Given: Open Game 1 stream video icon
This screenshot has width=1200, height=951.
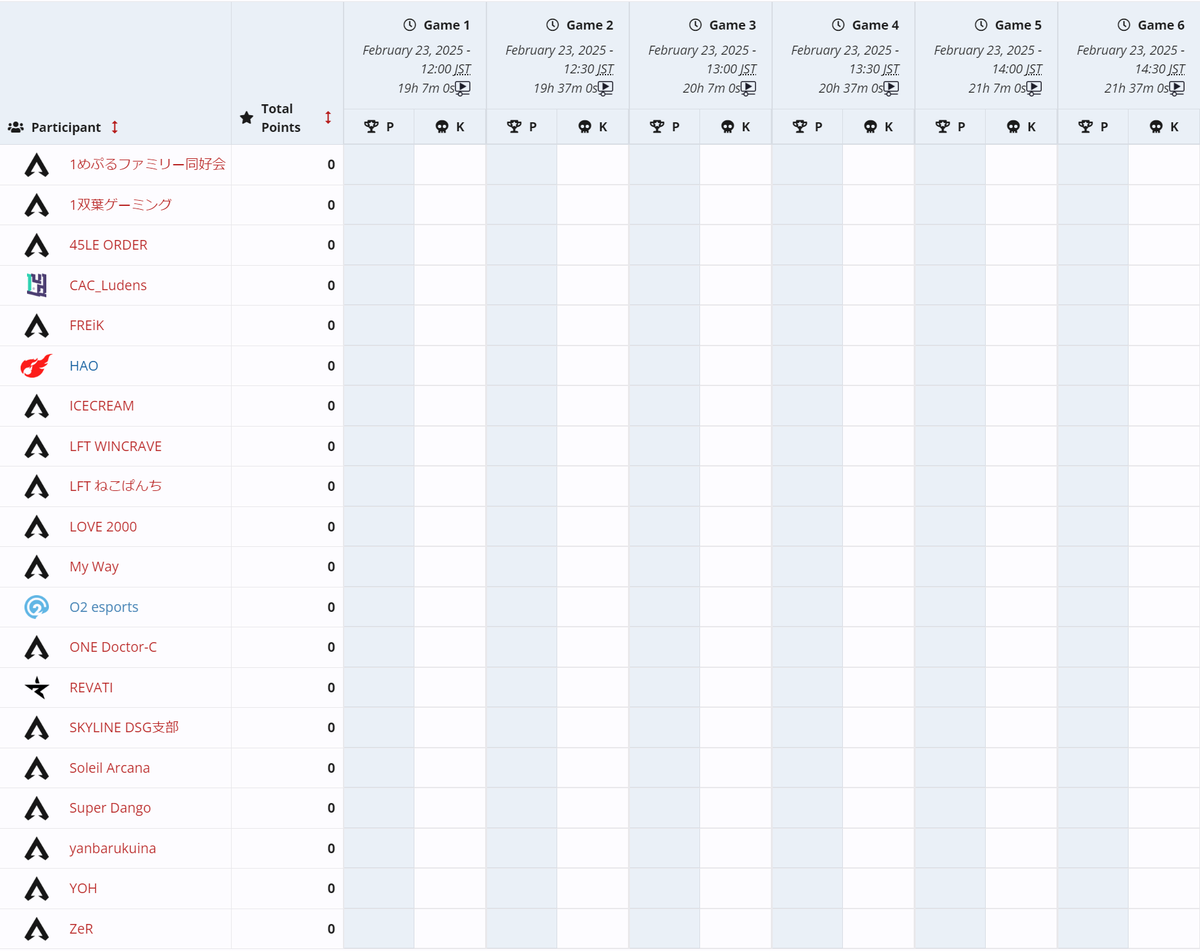Looking at the screenshot, I should [463, 88].
